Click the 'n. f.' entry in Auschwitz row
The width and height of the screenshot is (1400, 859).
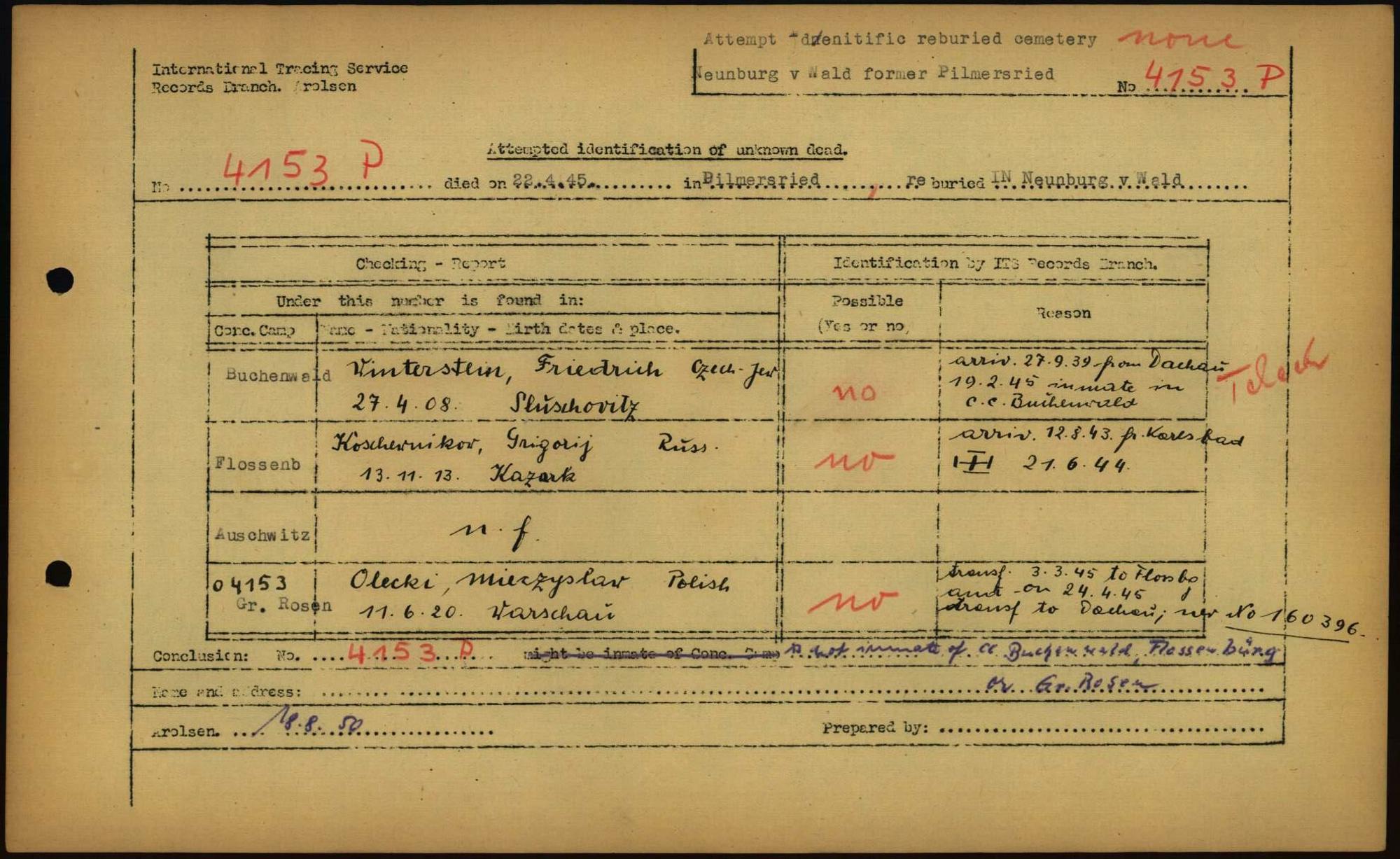click(493, 532)
